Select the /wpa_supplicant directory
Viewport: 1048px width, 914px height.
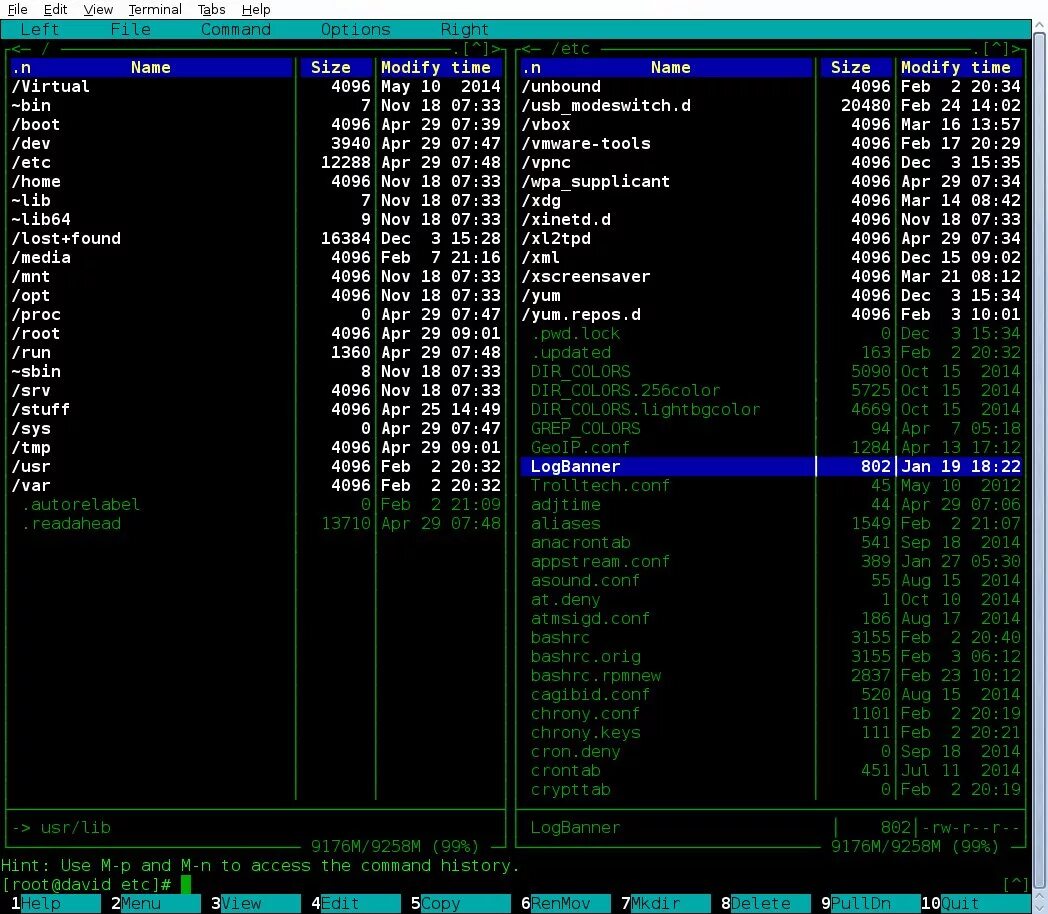pos(771,182)
